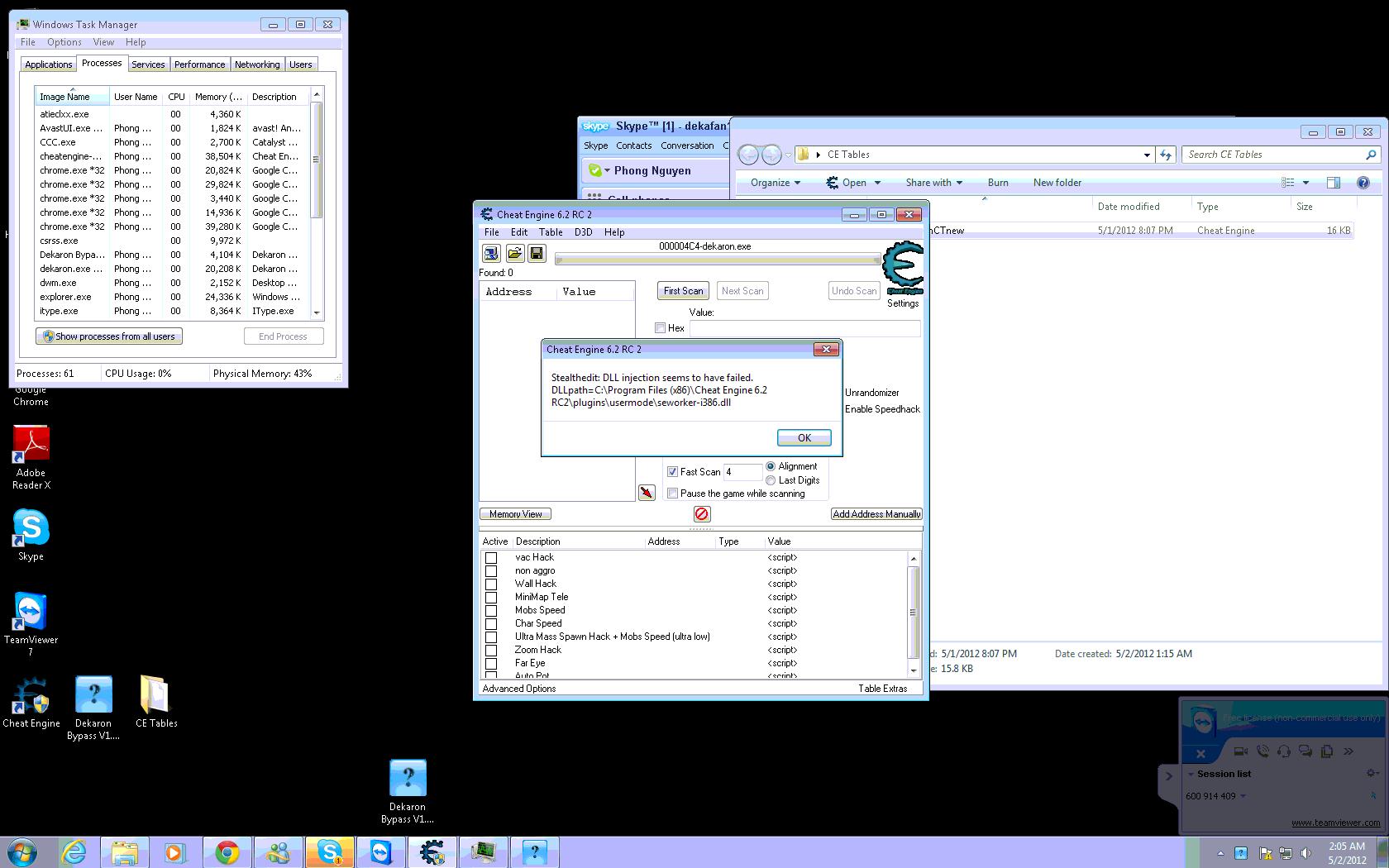This screenshot has width=1389, height=868.
Task: Switch to the Applications tab in Task Manager
Action: point(48,64)
